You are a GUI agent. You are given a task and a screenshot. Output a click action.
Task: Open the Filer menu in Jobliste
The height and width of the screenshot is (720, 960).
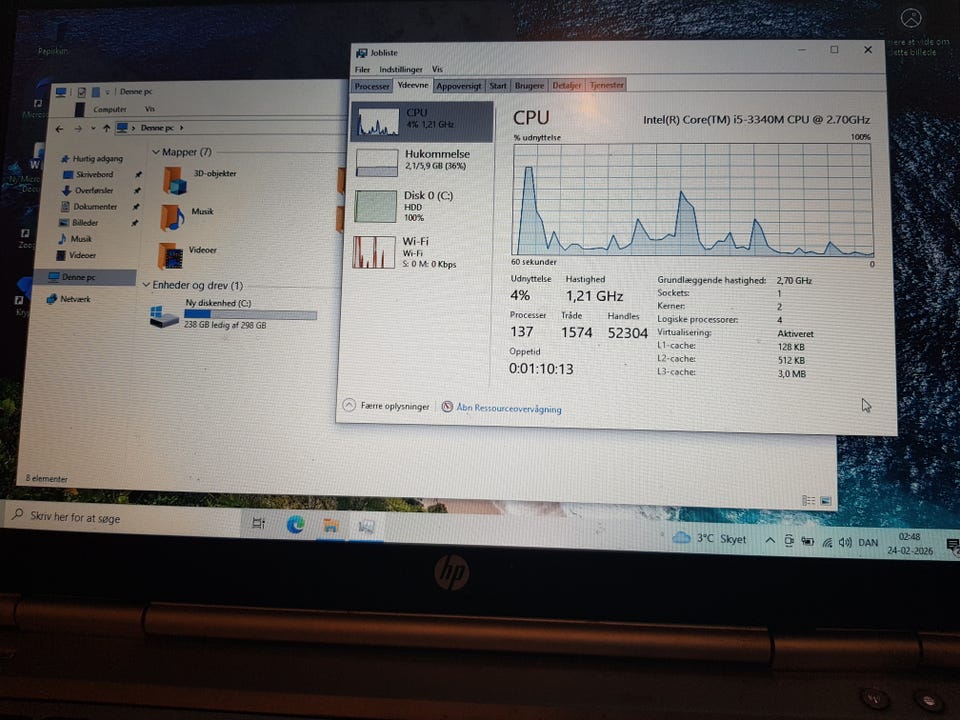pyautogui.click(x=362, y=69)
